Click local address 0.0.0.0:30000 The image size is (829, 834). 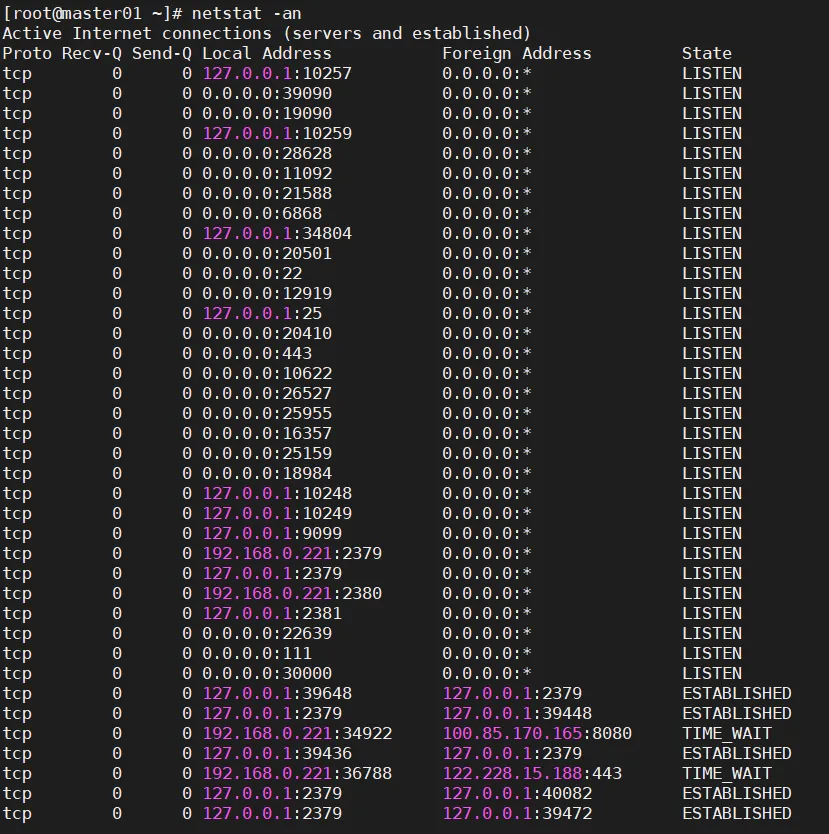click(267, 673)
